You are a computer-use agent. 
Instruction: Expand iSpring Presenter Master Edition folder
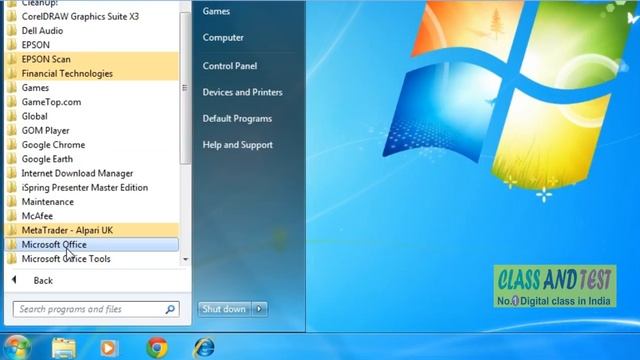[92, 188]
